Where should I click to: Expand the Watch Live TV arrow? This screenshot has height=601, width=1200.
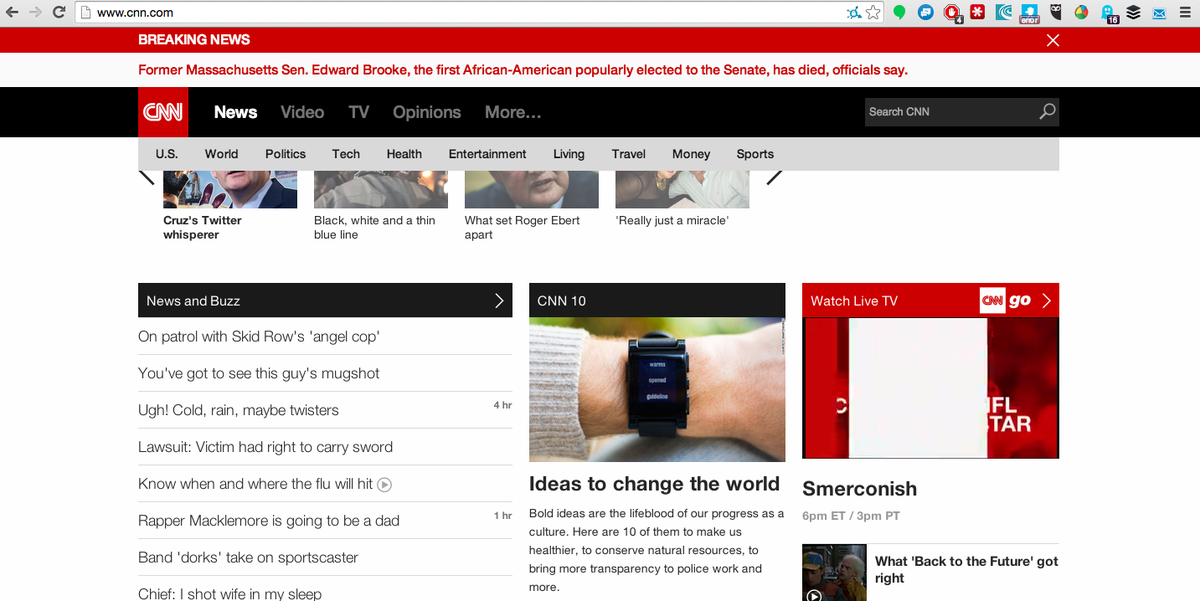(1046, 300)
